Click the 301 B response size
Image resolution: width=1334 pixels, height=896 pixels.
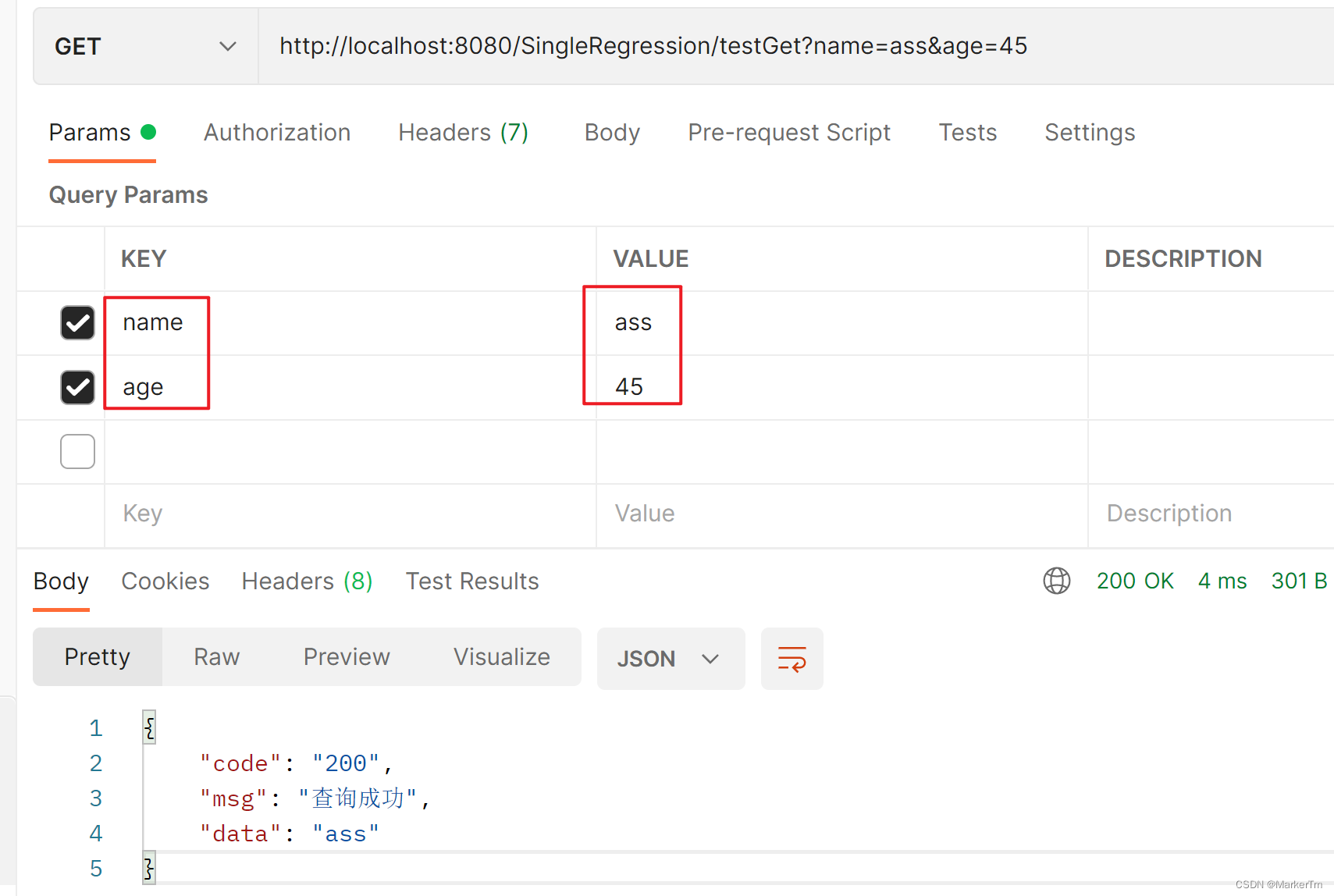point(1299,581)
